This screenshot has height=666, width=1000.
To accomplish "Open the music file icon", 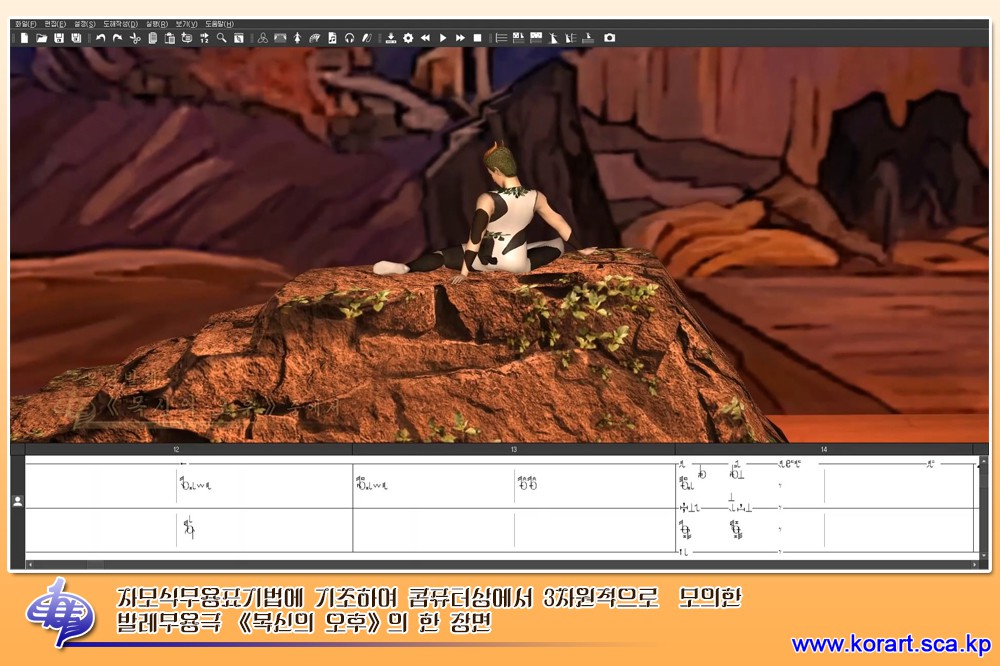I will (x=332, y=38).
